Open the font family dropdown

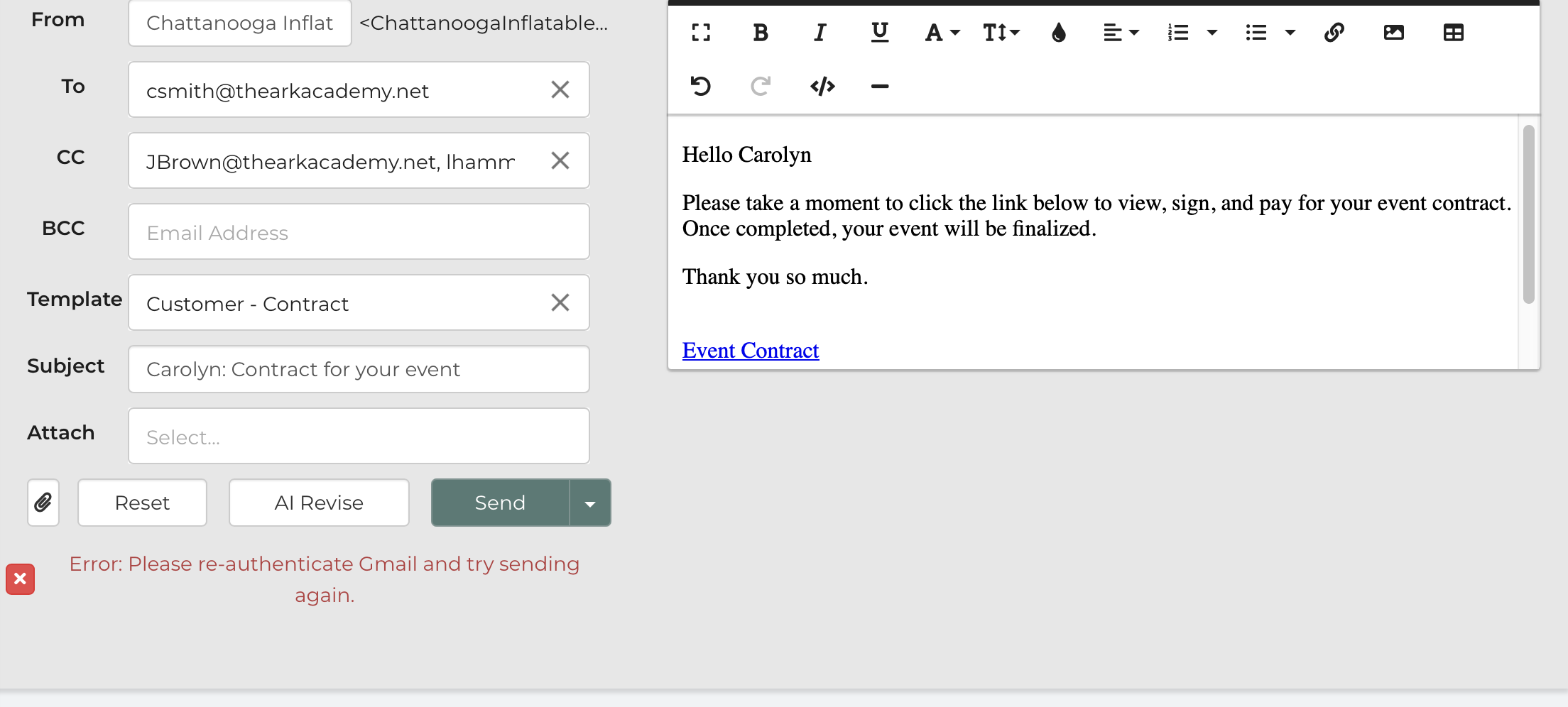click(942, 33)
